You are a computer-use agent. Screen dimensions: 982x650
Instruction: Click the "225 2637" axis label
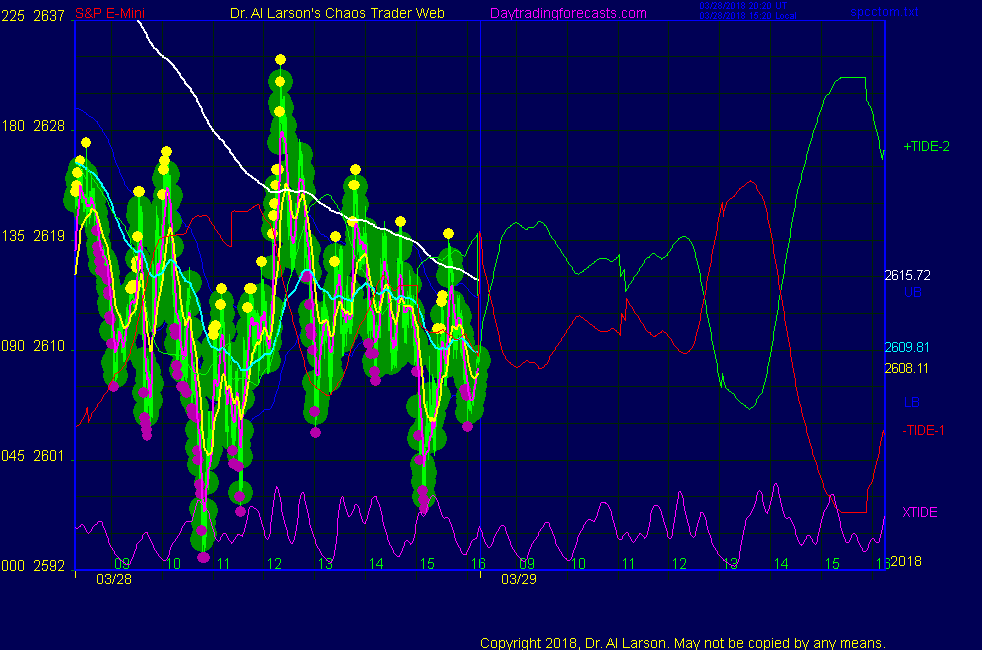click(x=33, y=16)
